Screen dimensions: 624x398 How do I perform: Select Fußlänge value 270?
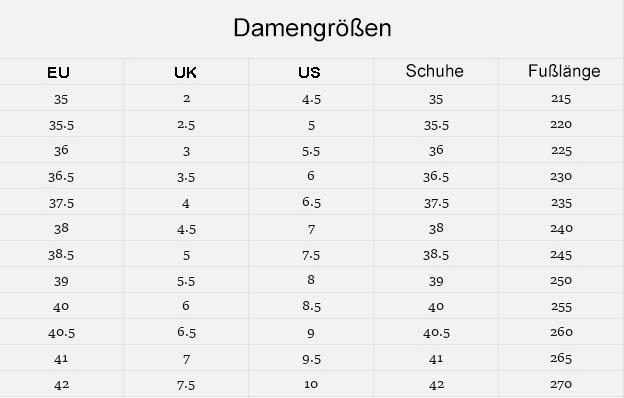tap(562, 384)
